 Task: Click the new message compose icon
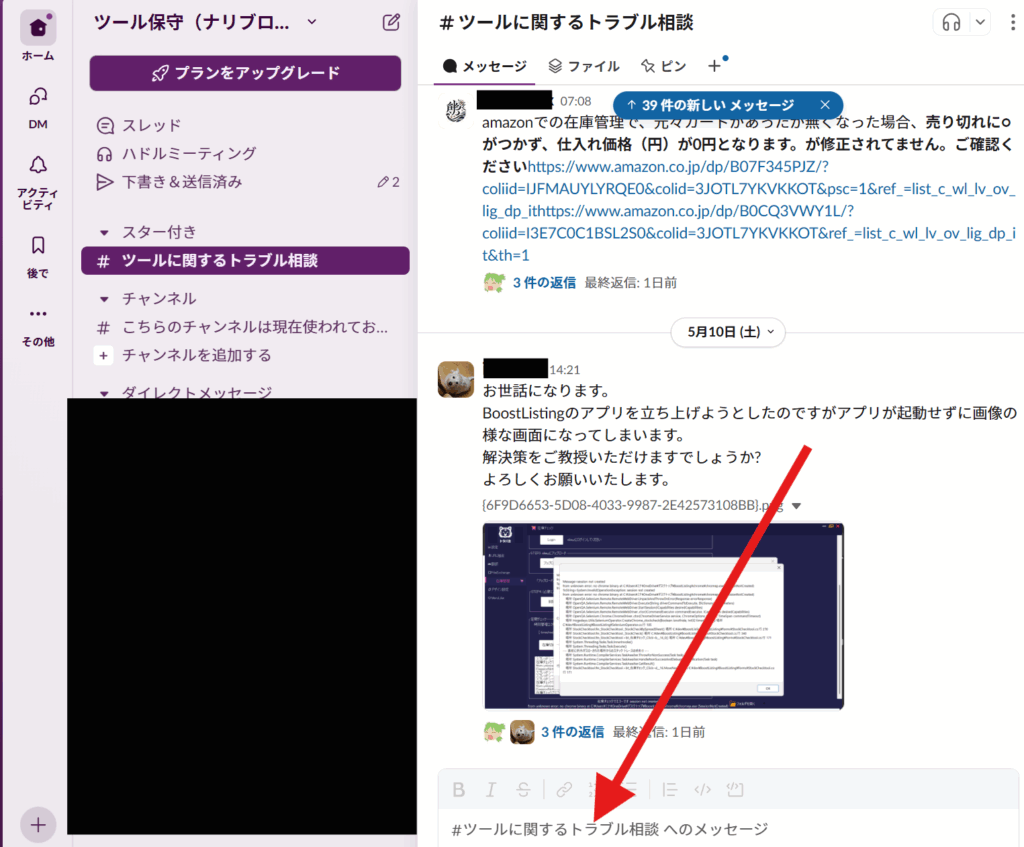(x=391, y=22)
